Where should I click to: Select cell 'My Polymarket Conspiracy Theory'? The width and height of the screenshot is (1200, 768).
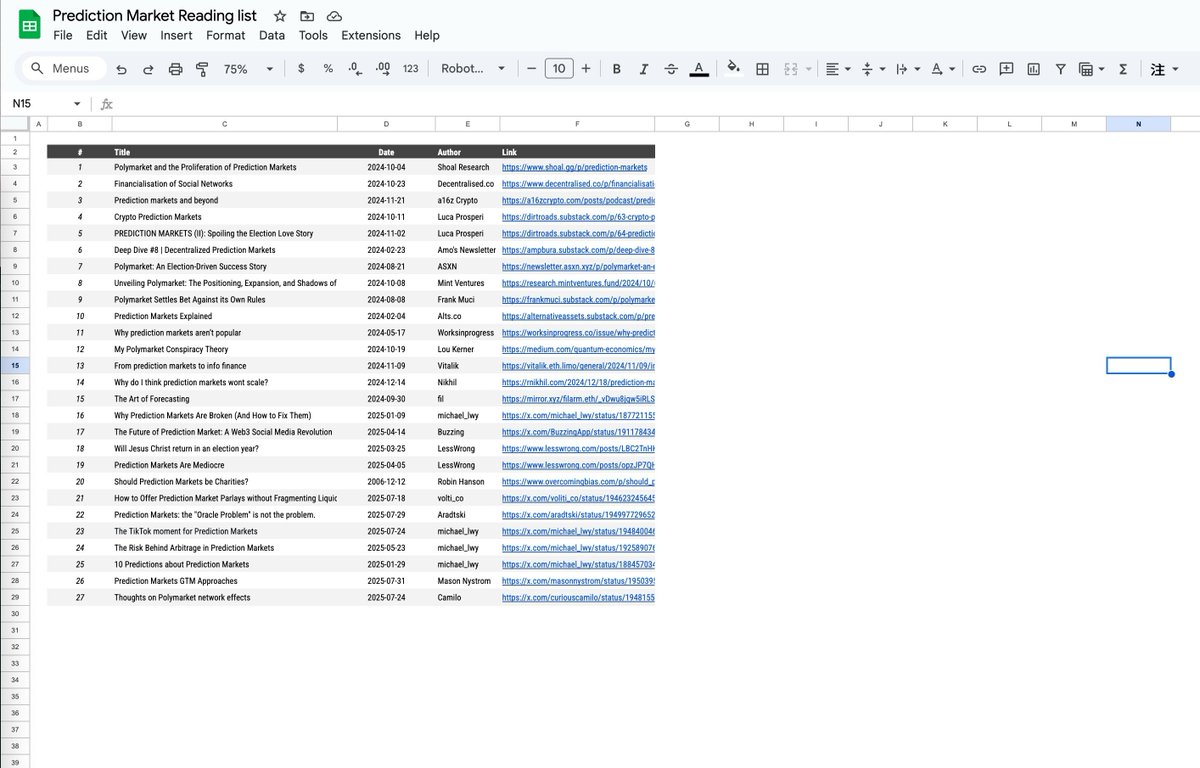pos(224,349)
